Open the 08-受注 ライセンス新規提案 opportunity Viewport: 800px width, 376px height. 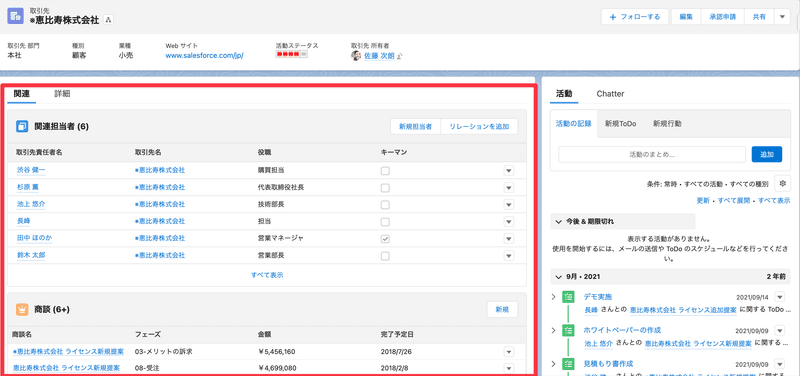[66, 367]
